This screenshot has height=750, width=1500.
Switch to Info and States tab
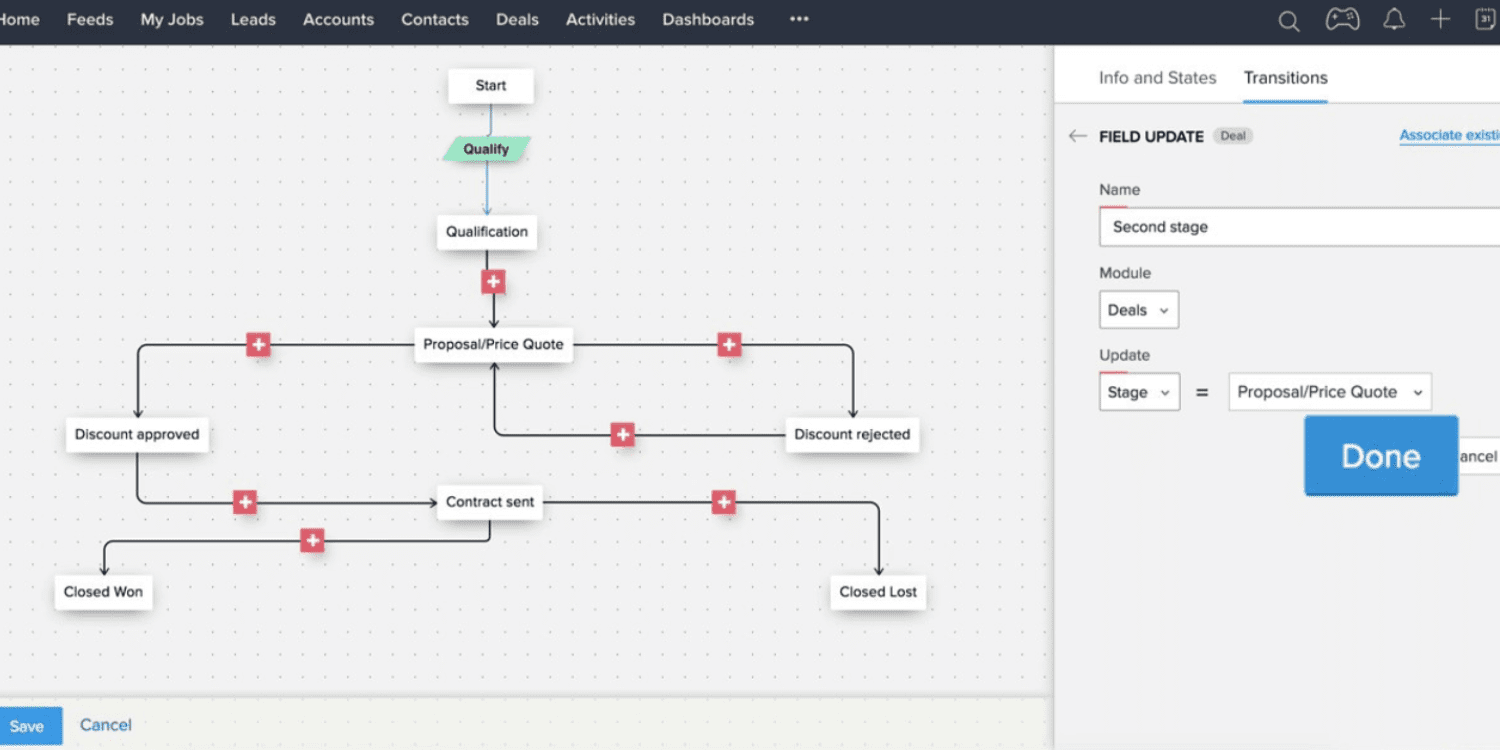1157,78
